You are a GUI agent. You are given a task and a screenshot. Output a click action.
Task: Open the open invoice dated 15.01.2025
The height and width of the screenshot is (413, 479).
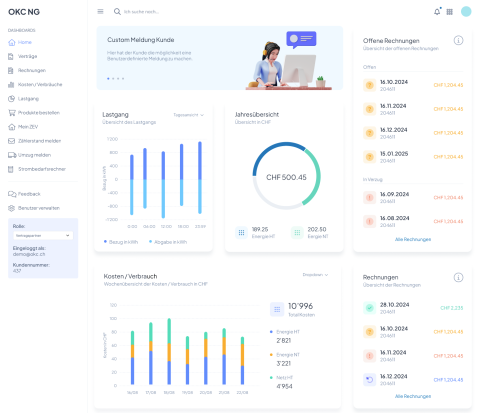(413, 157)
